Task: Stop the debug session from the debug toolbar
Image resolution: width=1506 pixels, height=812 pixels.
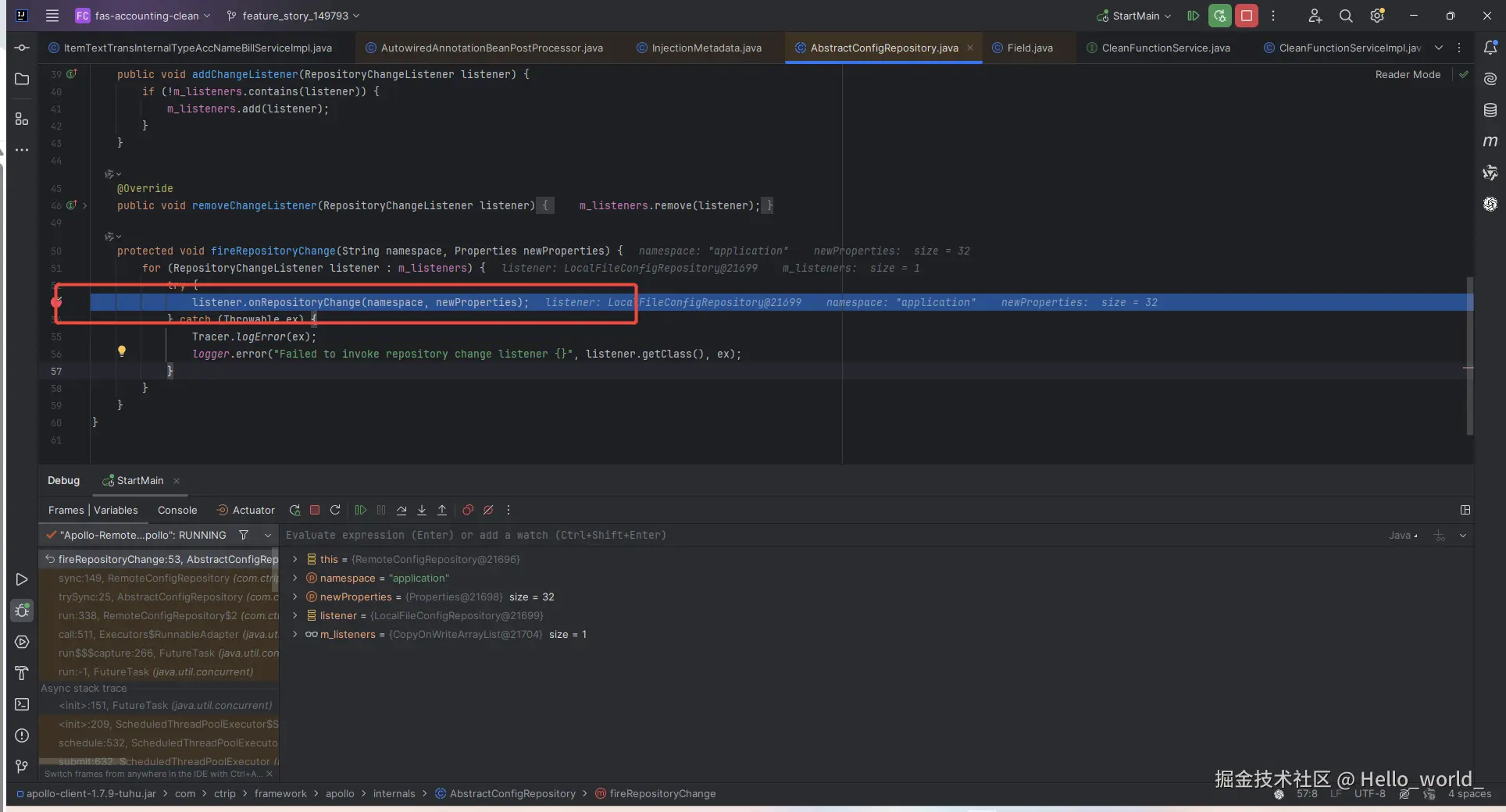Action: (x=315, y=510)
